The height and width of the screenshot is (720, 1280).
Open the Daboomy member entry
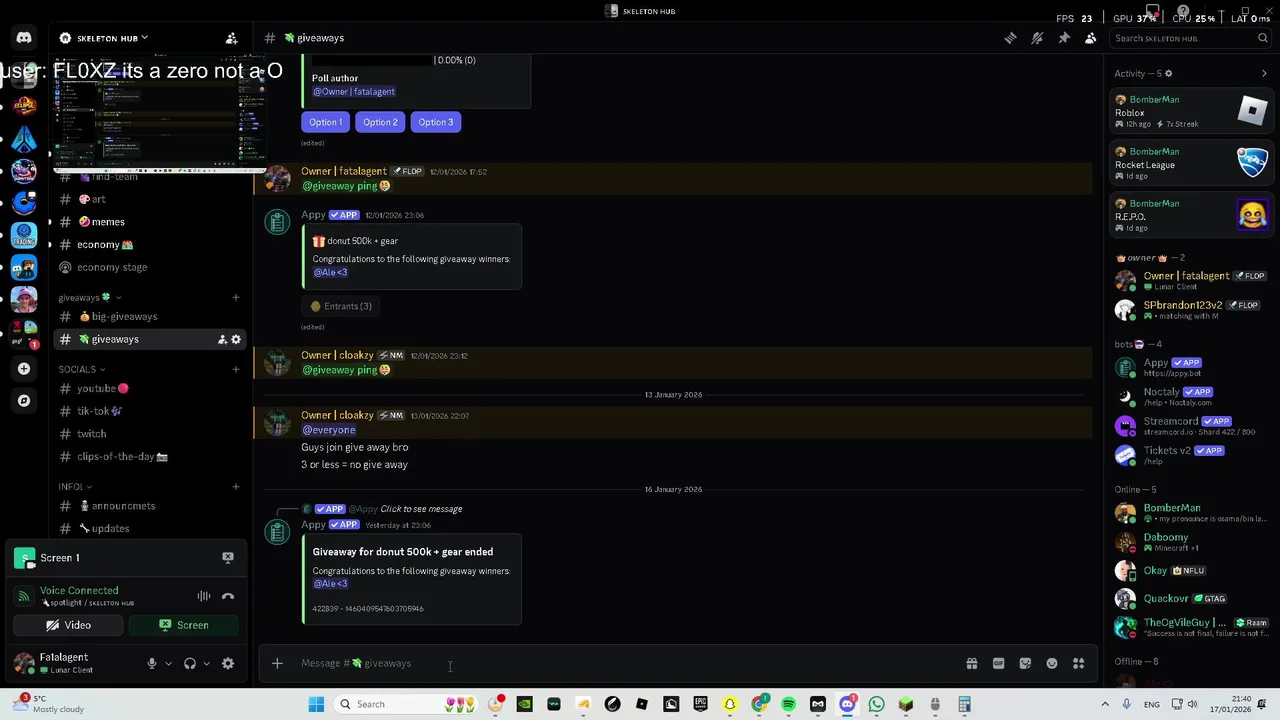click(x=1191, y=542)
